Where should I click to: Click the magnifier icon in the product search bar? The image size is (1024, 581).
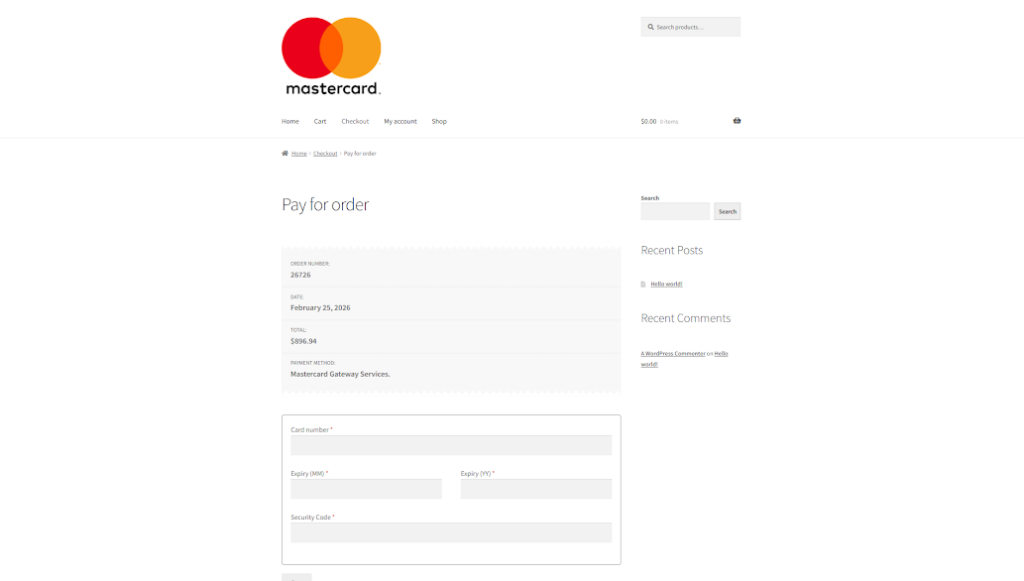tap(649, 26)
